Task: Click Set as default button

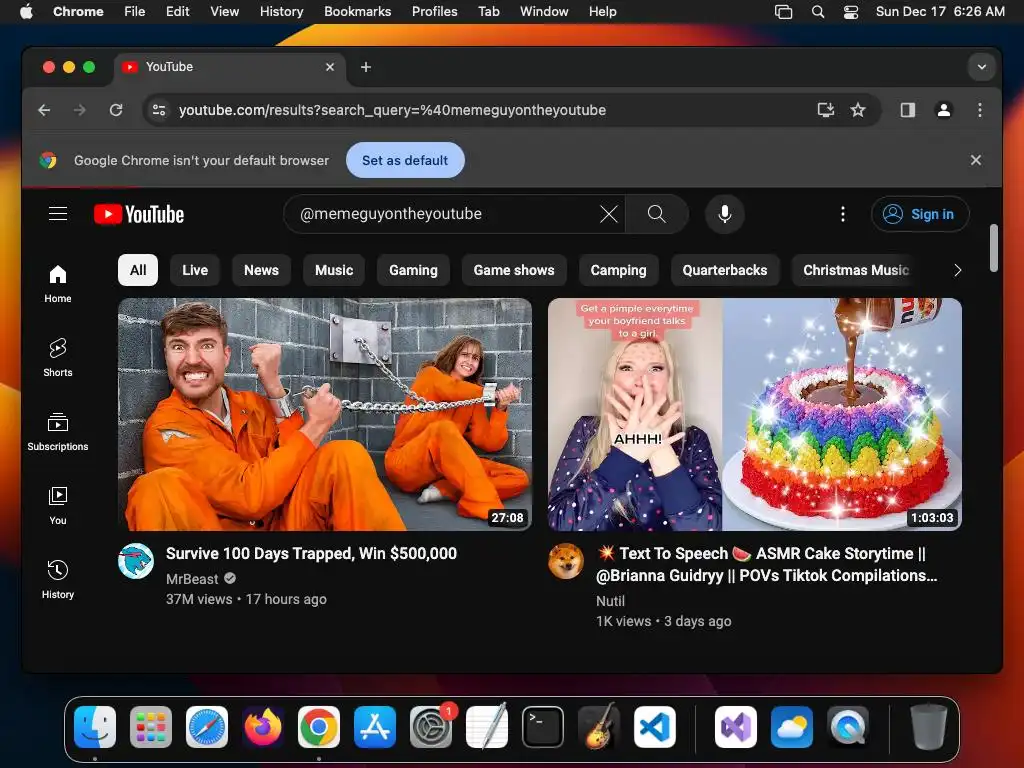Action: [405, 160]
